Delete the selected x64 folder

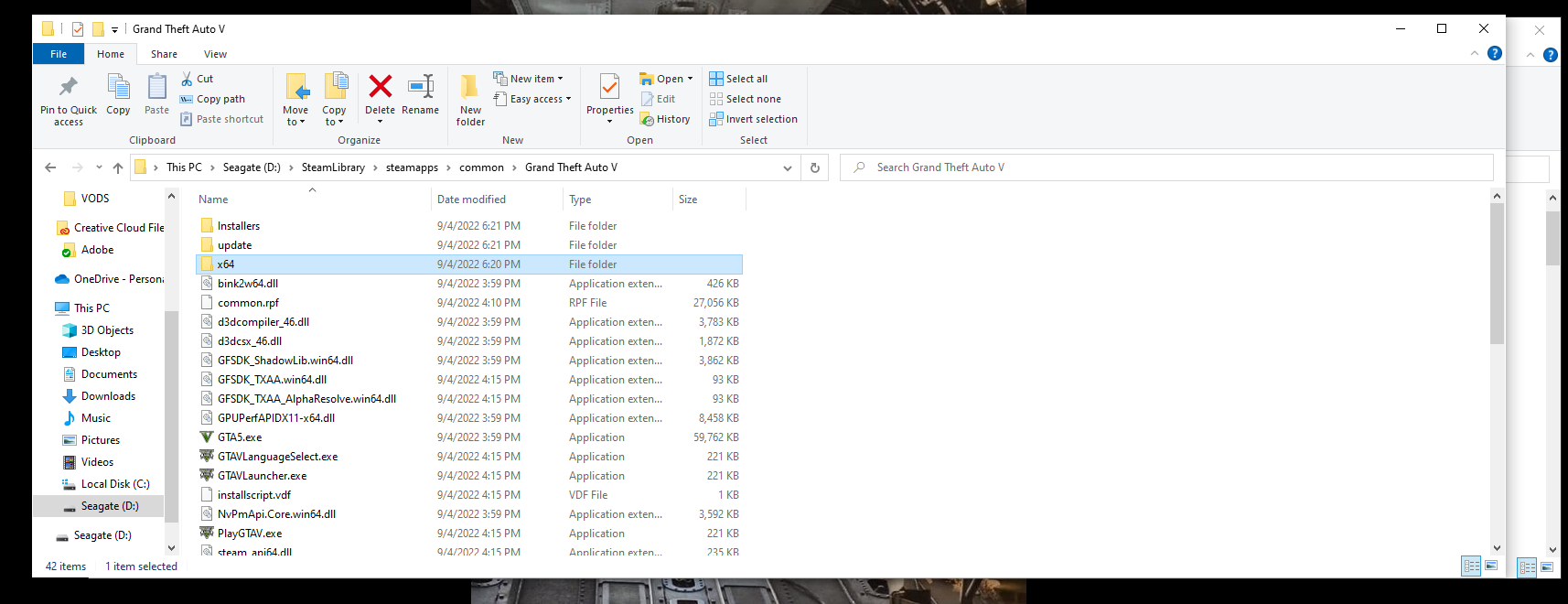(x=380, y=88)
